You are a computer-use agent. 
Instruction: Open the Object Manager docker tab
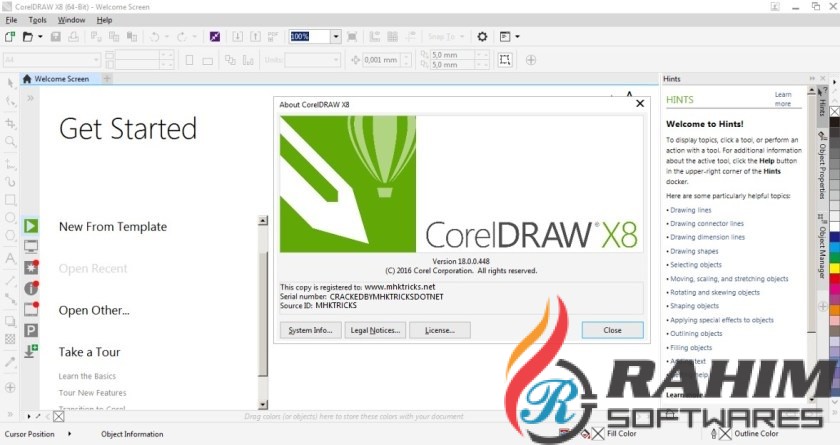coord(822,246)
